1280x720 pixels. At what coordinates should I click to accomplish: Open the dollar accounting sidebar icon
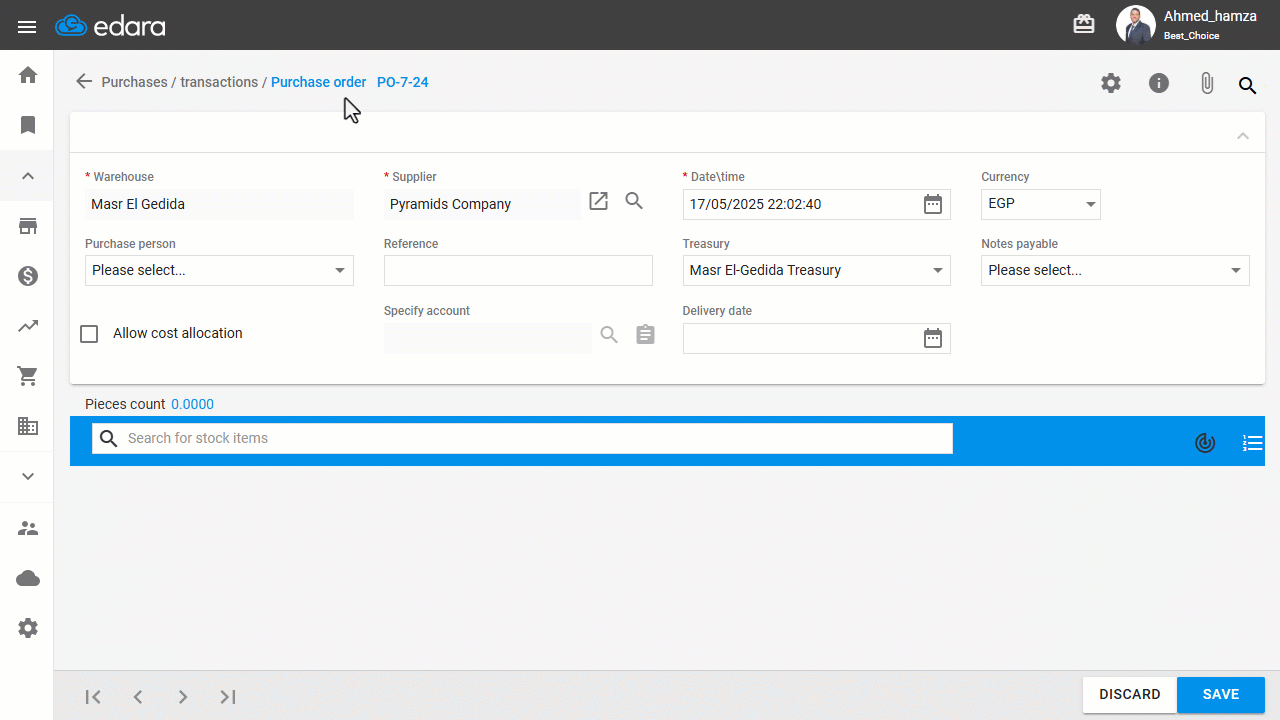click(28, 276)
